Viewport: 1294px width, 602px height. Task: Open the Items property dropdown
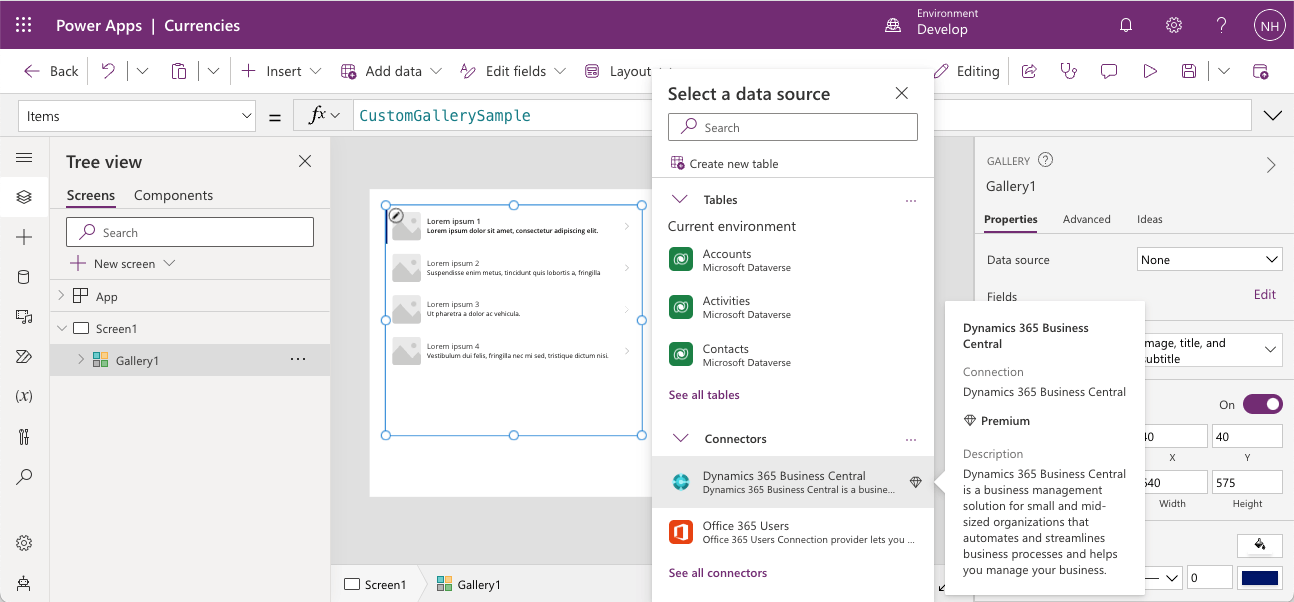(138, 116)
